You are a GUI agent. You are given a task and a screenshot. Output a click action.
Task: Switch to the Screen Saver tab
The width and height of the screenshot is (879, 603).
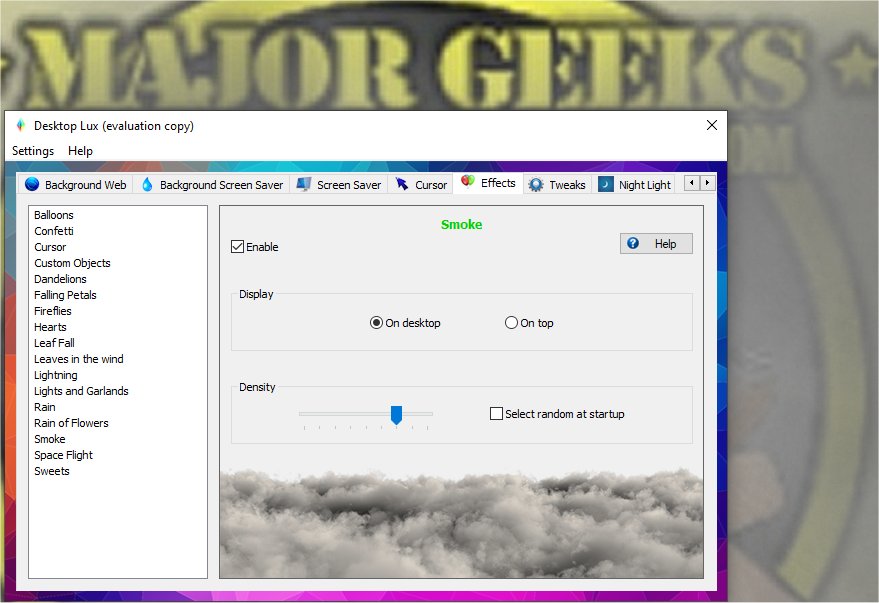339,184
